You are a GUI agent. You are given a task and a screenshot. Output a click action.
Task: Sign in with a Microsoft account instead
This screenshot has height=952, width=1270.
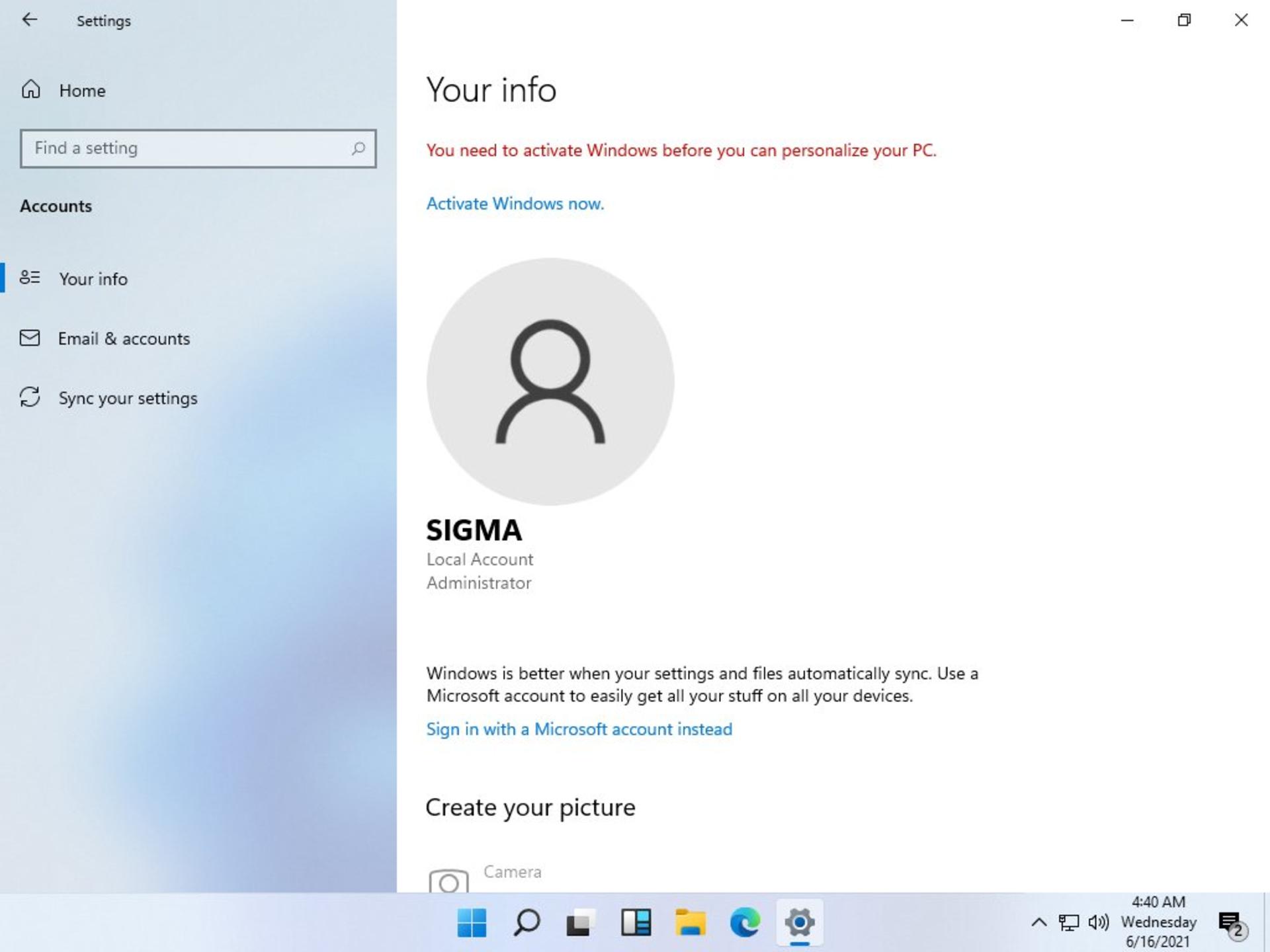pyautogui.click(x=579, y=729)
